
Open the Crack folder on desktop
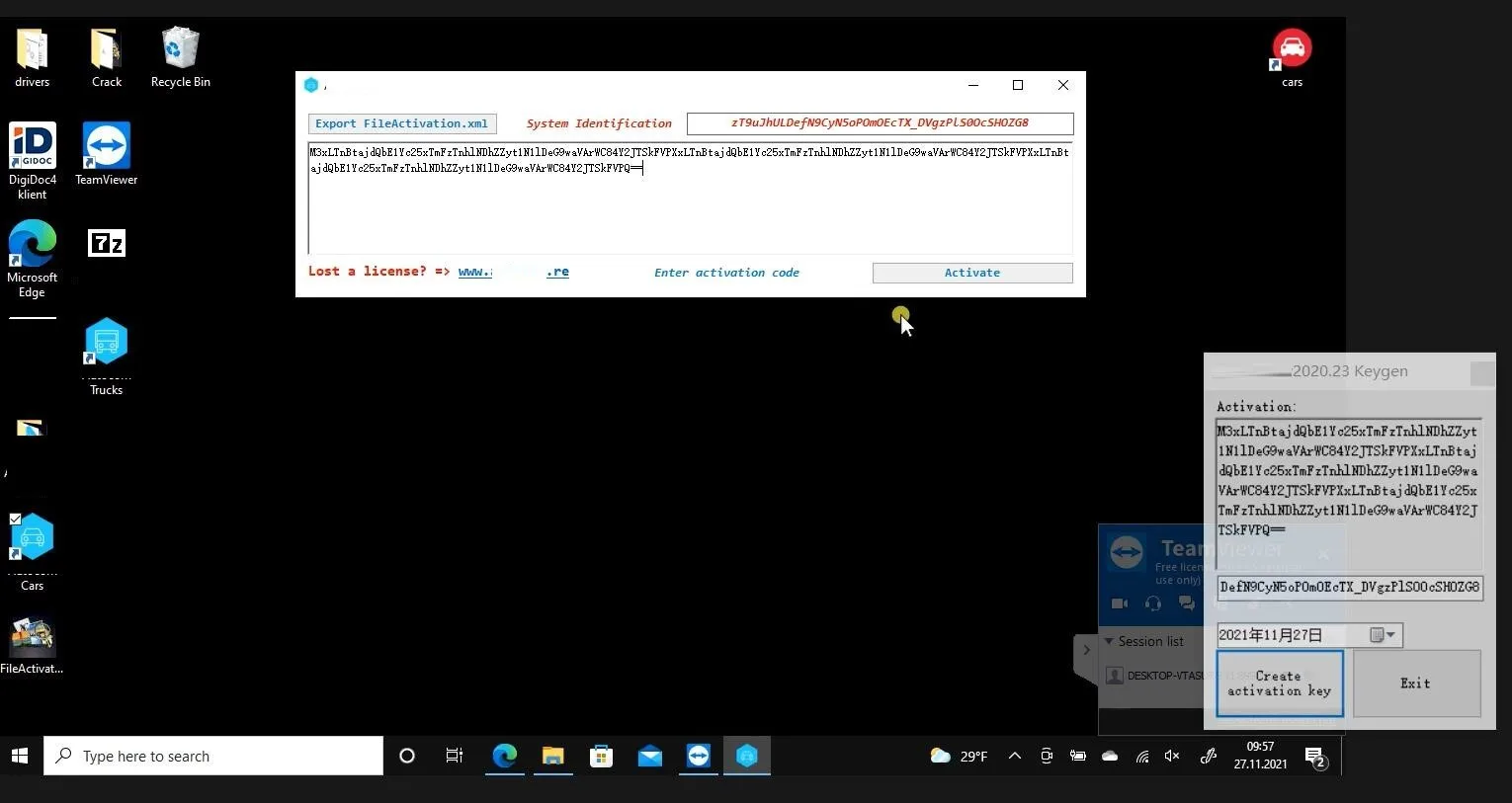click(106, 58)
